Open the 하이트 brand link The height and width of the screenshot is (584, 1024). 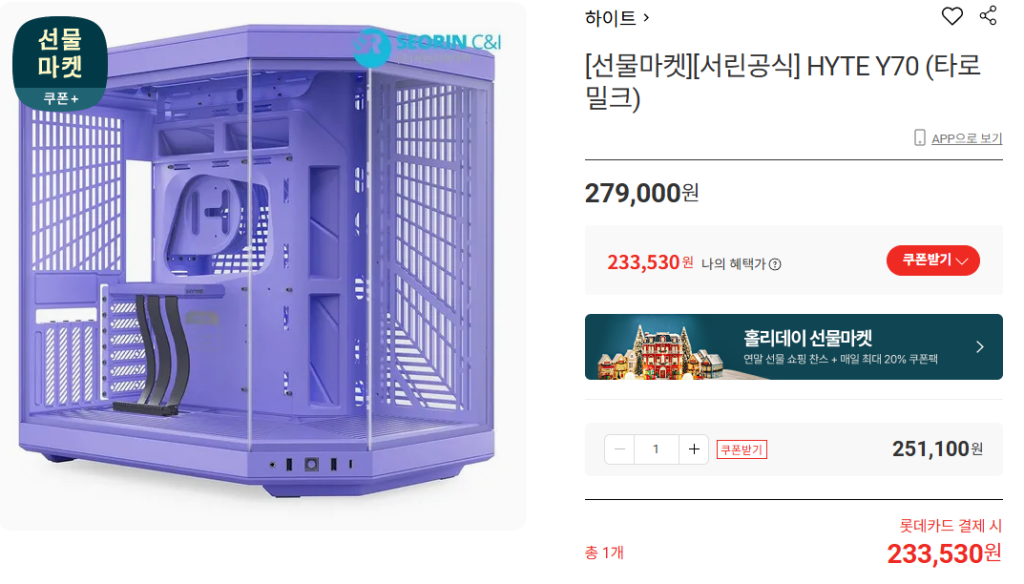pyautogui.click(x=610, y=18)
